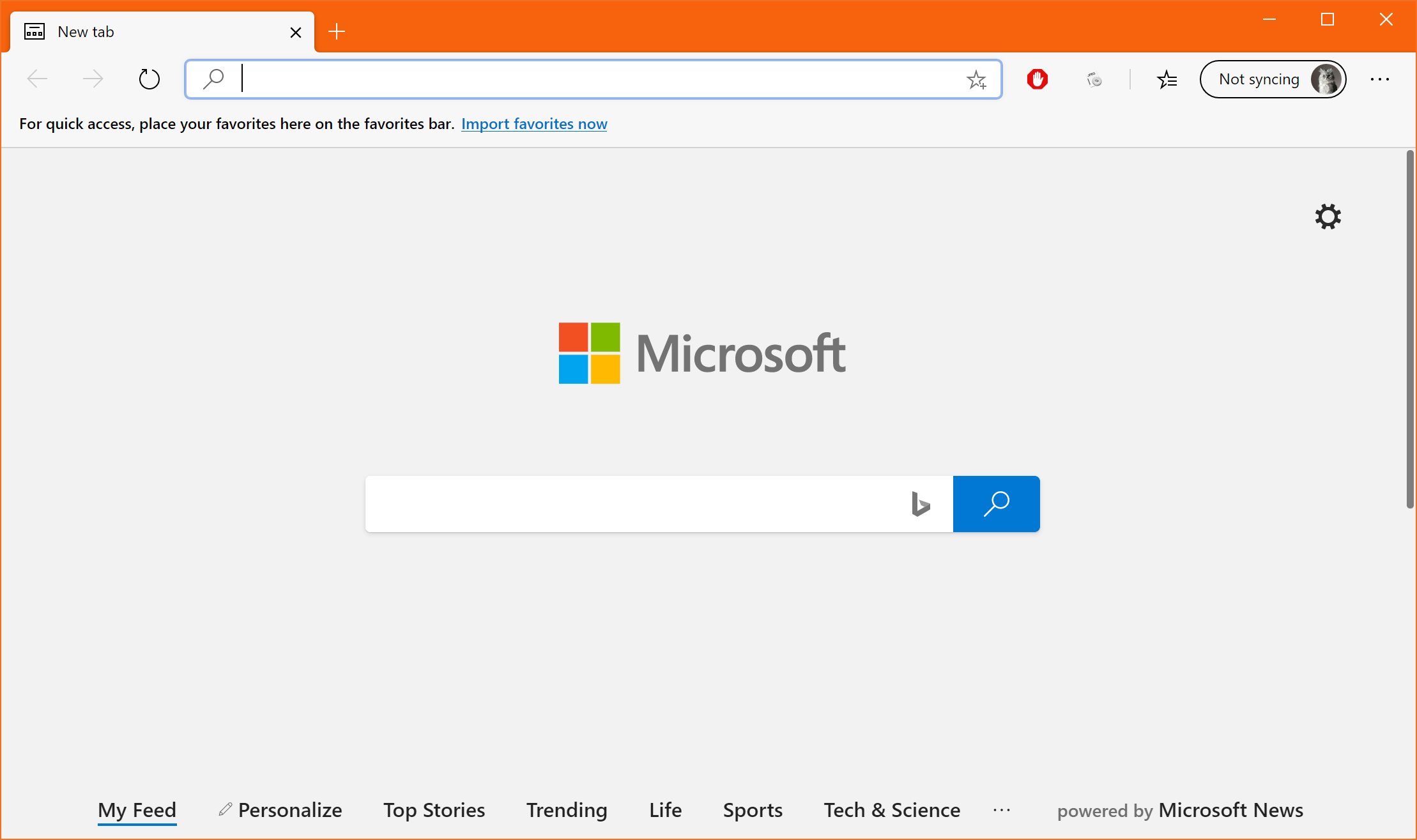1417x840 pixels.
Task: Open new tab page settings gear
Action: [x=1328, y=217]
